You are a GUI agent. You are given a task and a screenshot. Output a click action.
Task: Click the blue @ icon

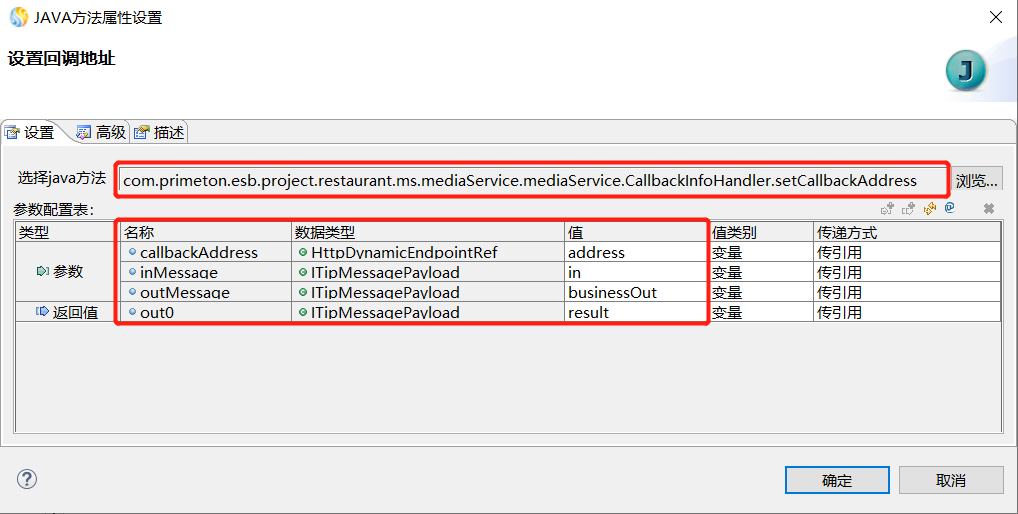(x=949, y=208)
